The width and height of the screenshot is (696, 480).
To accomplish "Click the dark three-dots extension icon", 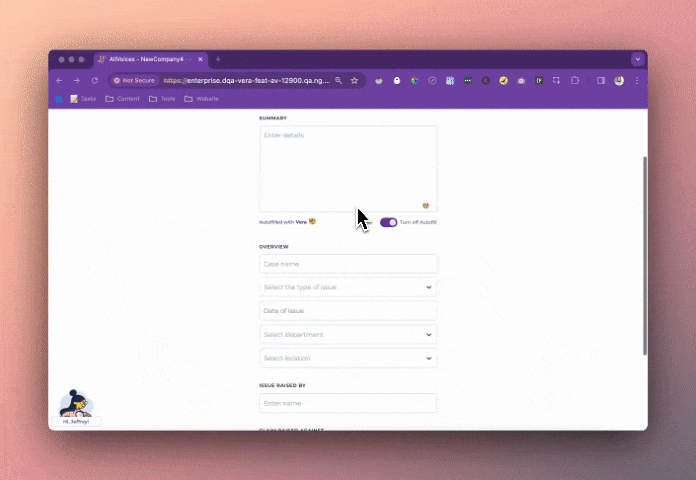I will (x=468, y=80).
